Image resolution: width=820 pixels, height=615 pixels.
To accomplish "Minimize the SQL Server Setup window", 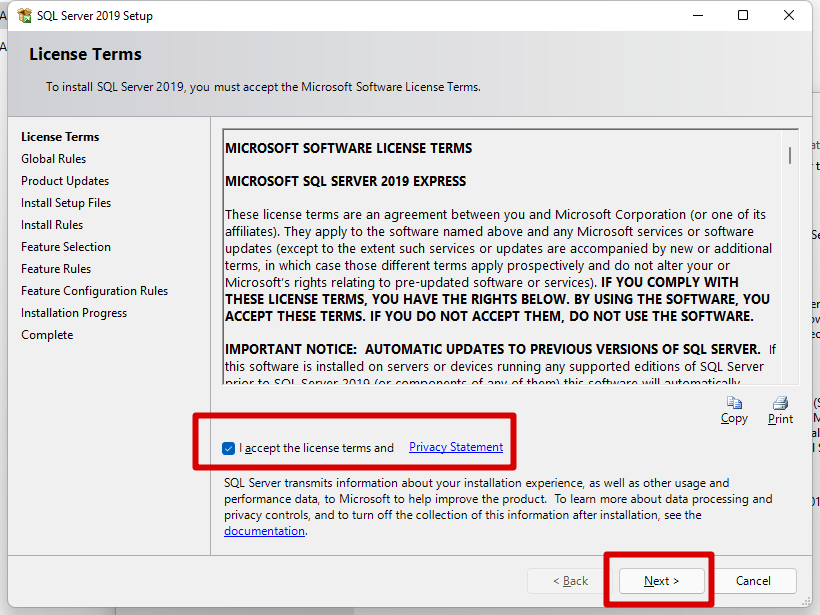I will [x=698, y=15].
